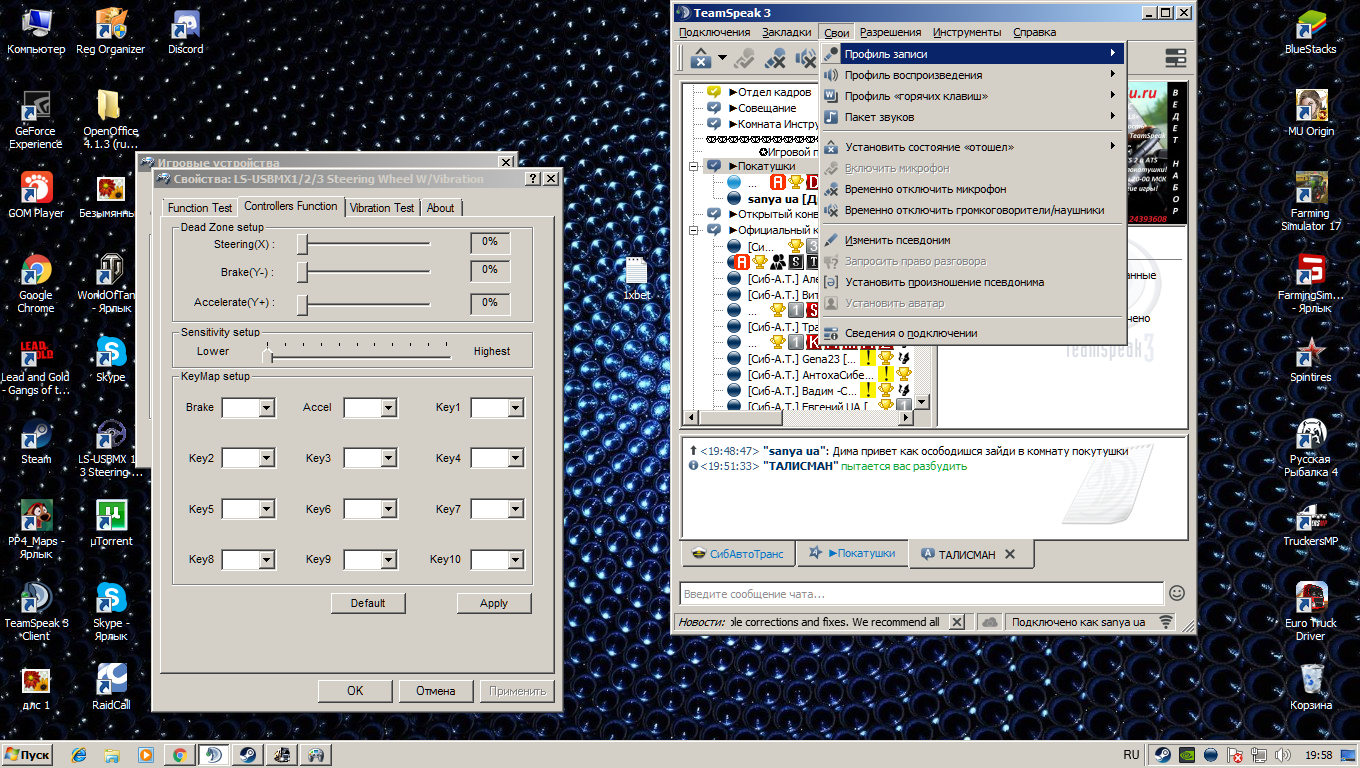
Task: Switch to the Vibration Test tab
Action: pyautogui.click(x=382, y=208)
